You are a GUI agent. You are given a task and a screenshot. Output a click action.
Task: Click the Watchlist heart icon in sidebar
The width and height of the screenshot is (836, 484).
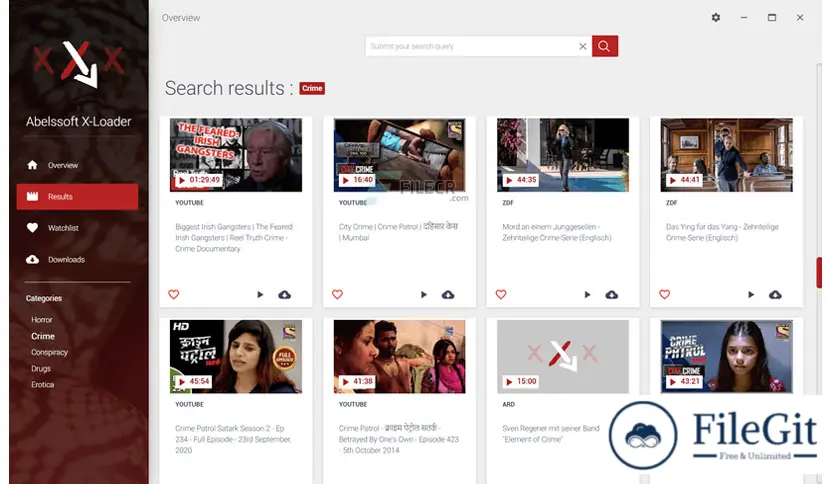[x=33, y=228]
